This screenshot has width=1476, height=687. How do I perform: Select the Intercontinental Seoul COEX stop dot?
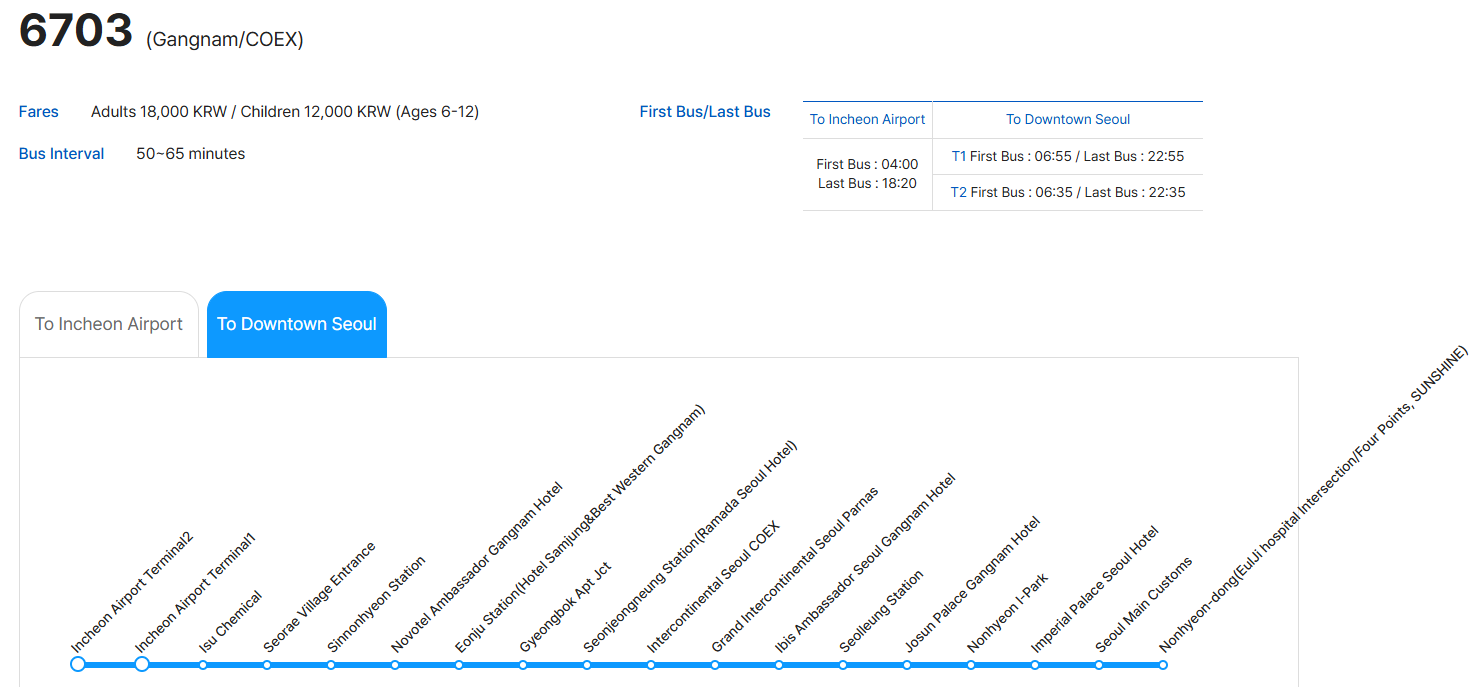[x=651, y=665]
